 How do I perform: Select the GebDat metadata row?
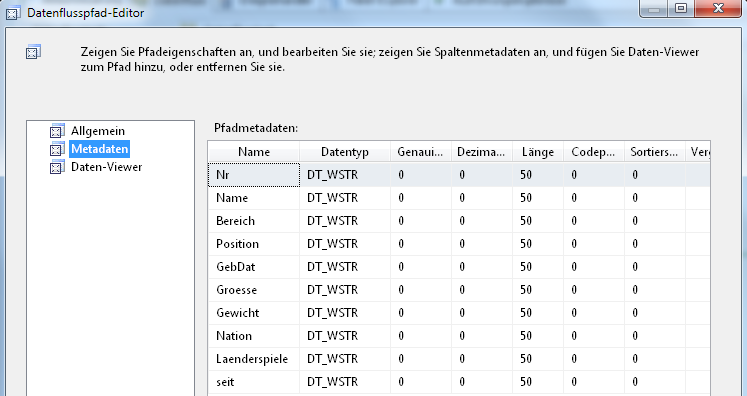459,267
